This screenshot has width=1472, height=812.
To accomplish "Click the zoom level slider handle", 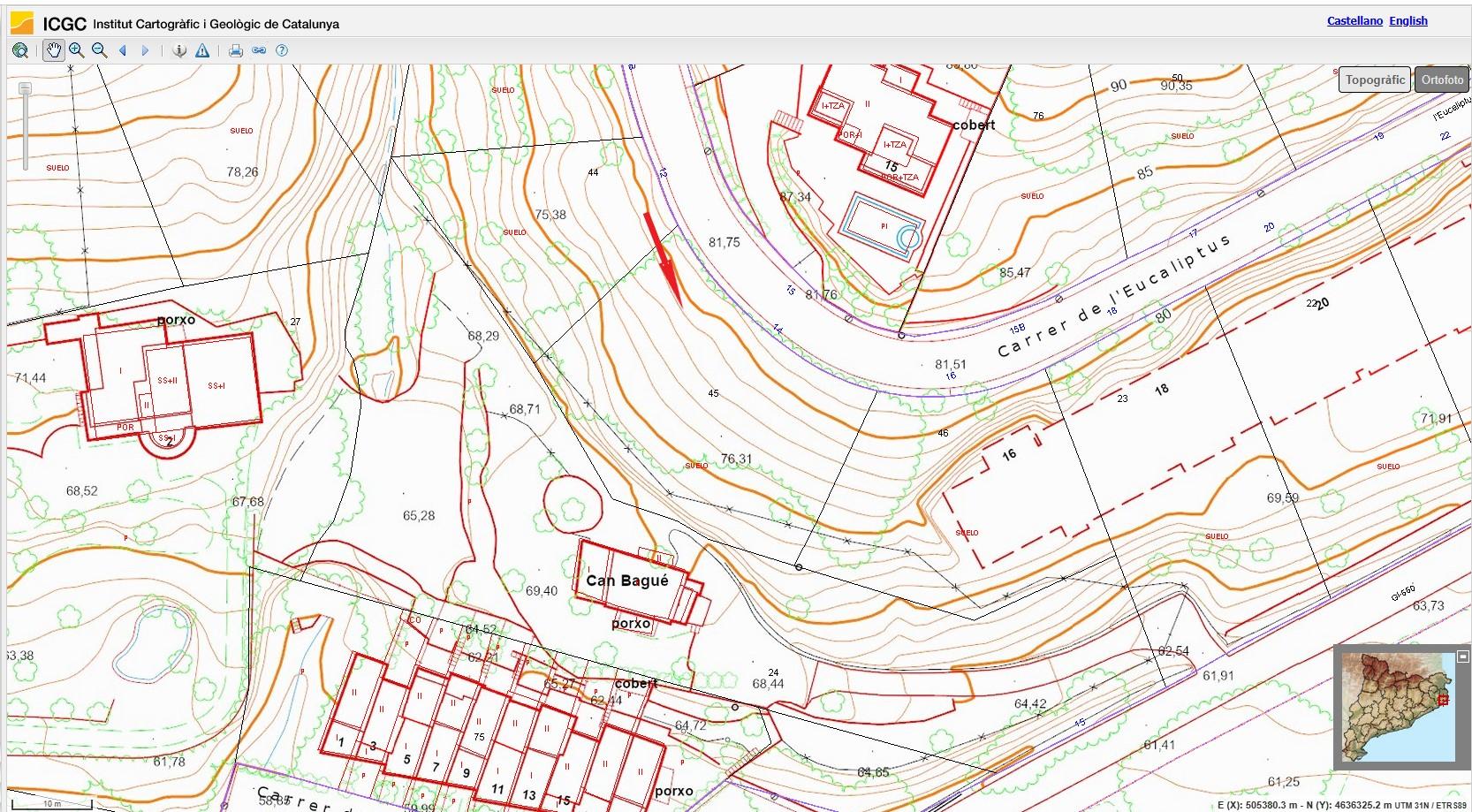I will point(26,88).
